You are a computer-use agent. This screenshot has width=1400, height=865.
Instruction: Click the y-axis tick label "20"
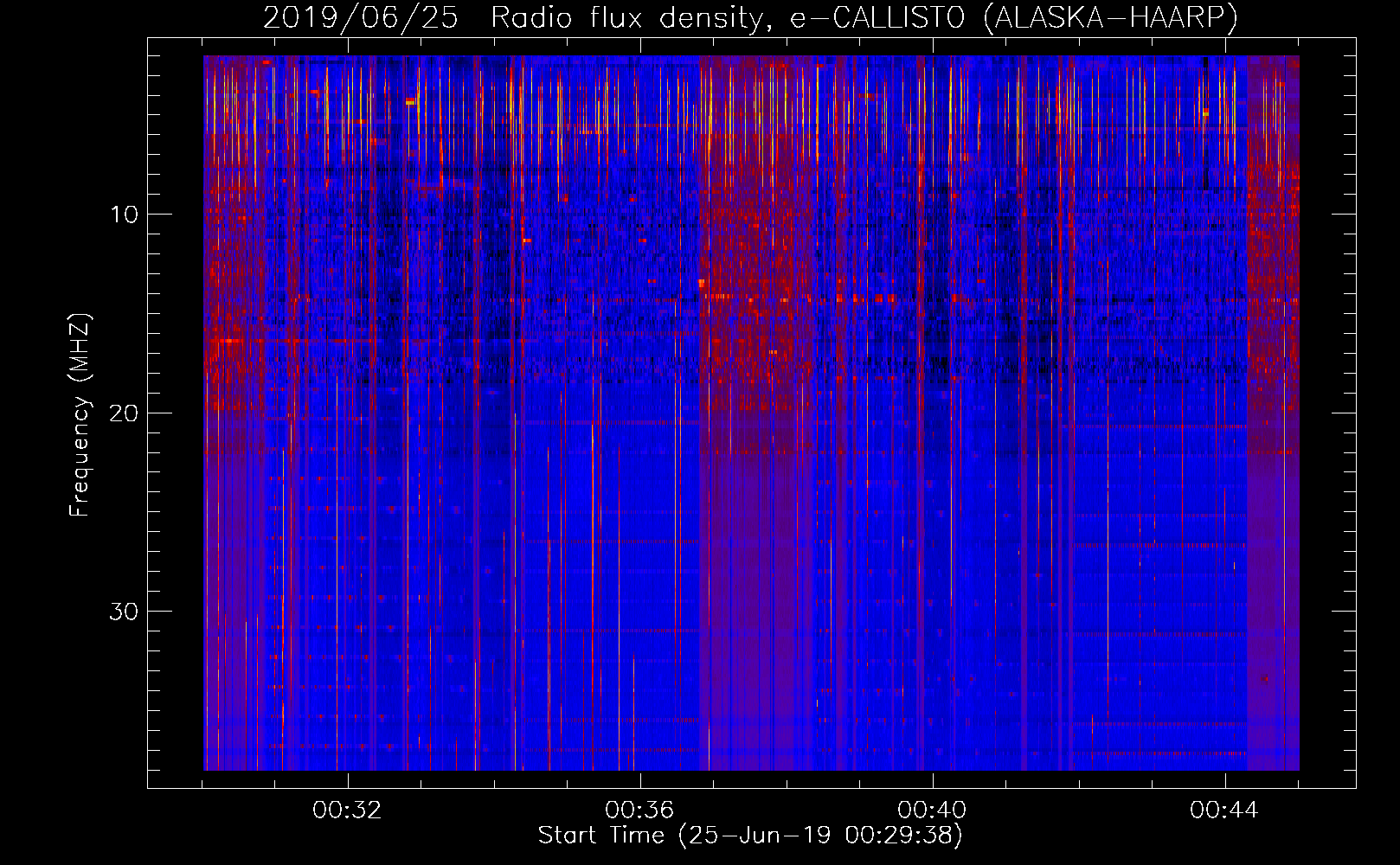coord(125,413)
